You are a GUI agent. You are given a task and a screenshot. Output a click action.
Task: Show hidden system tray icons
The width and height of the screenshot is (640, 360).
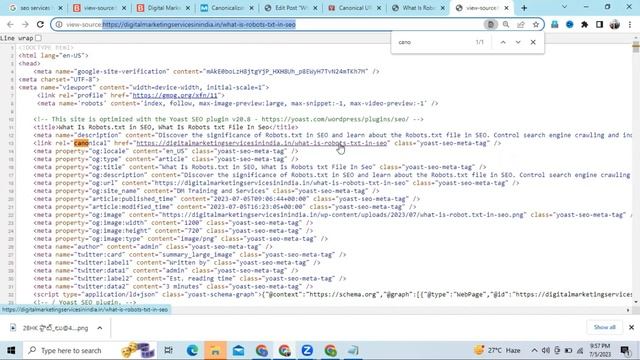[534, 350]
